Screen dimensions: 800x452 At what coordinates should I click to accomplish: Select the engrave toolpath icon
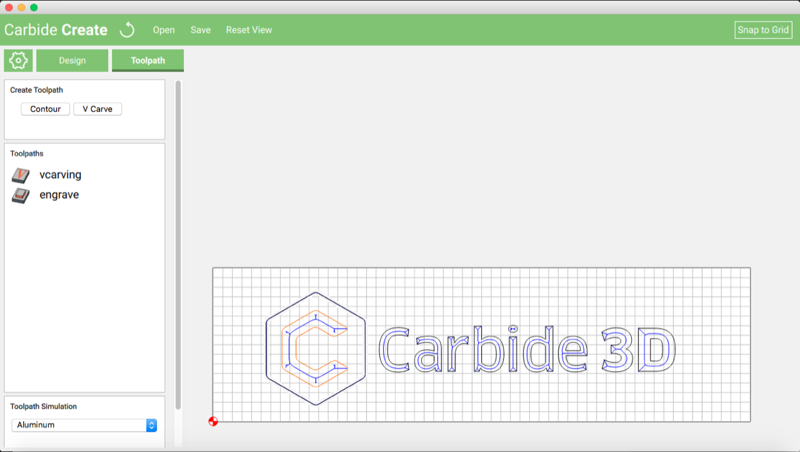tap(21, 195)
